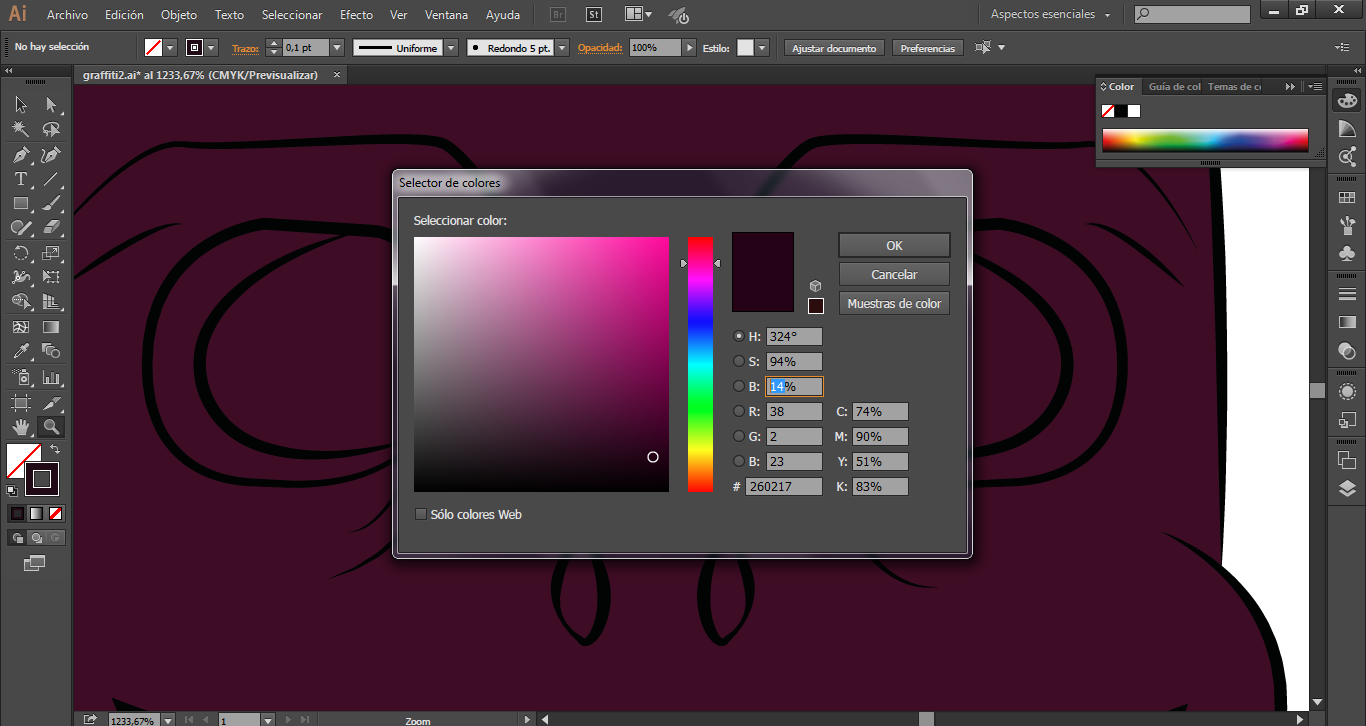
Task: Open the Estilo graphic style dropdown
Action: [762, 48]
